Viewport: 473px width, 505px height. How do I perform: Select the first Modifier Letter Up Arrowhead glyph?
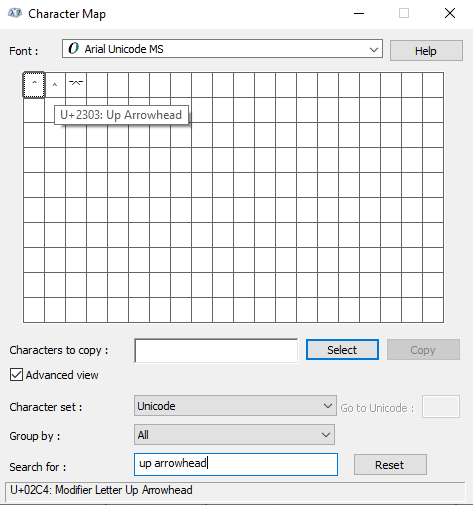[34, 85]
